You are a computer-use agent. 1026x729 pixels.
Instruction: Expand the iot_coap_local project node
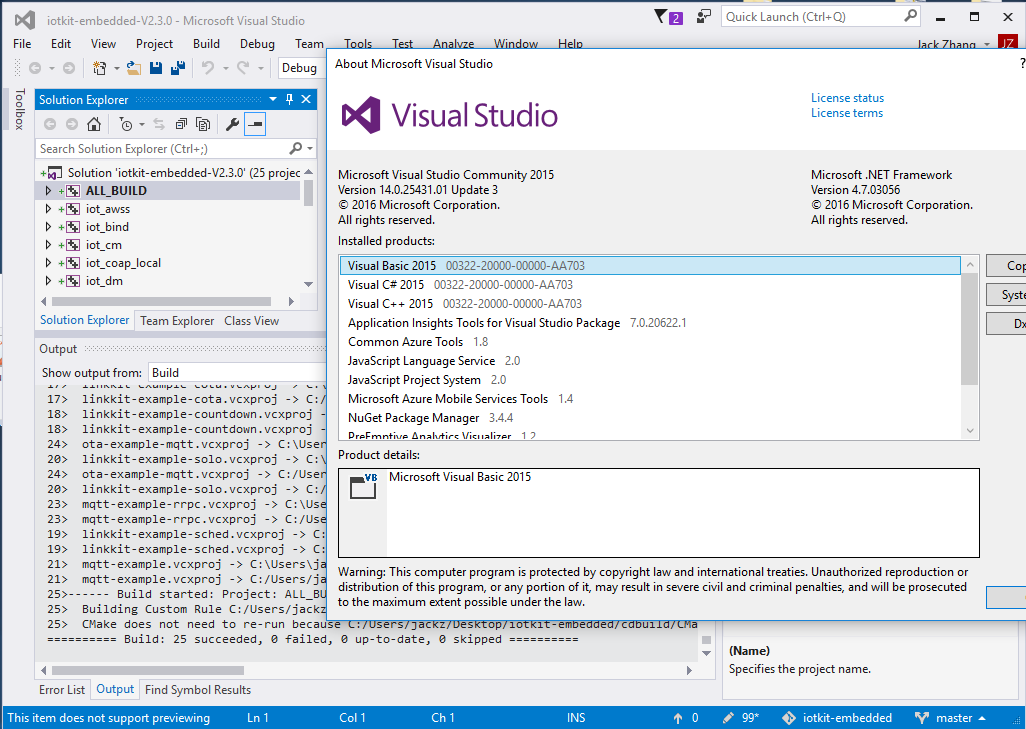(x=48, y=262)
